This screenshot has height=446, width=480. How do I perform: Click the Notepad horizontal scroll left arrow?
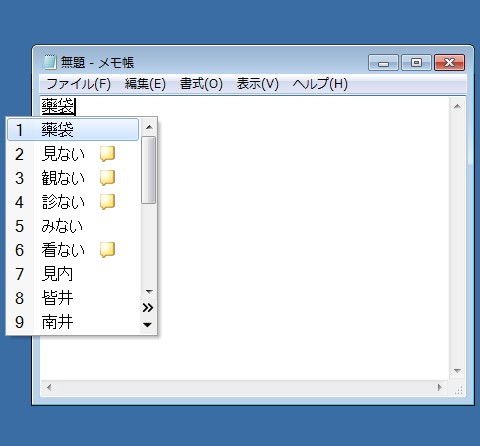point(49,387)
